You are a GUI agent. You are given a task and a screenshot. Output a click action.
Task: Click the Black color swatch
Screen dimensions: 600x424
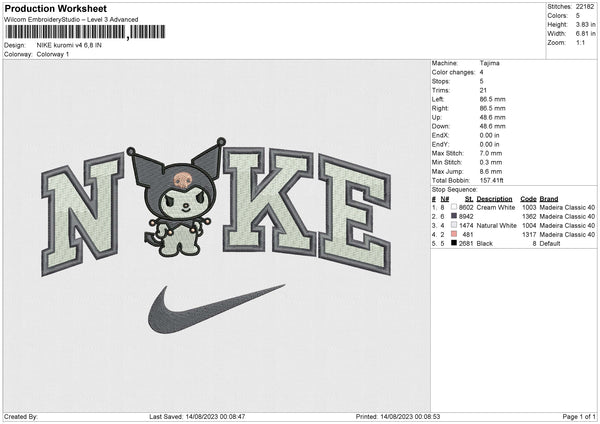pyautogui.click(x=454, y=243)
